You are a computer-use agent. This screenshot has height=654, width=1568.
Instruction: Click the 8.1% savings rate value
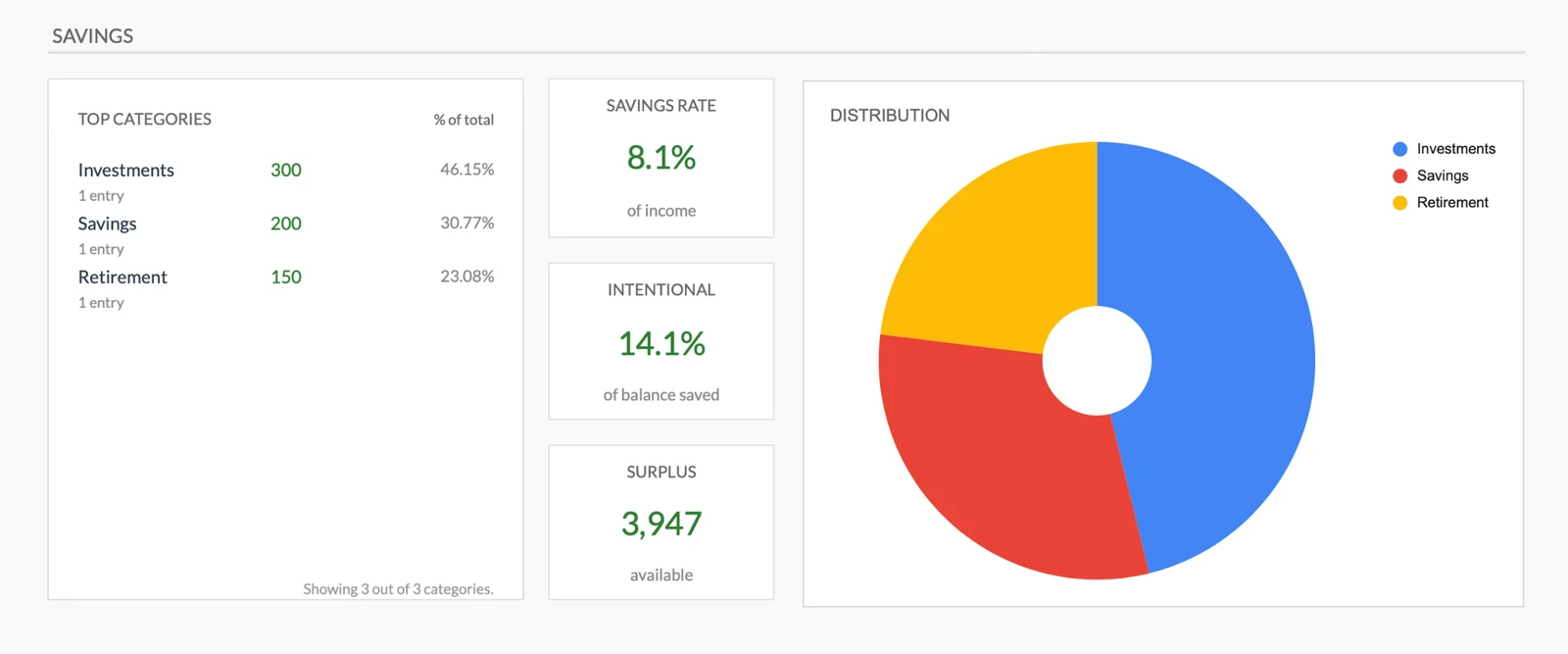click(x=661, y=158)
